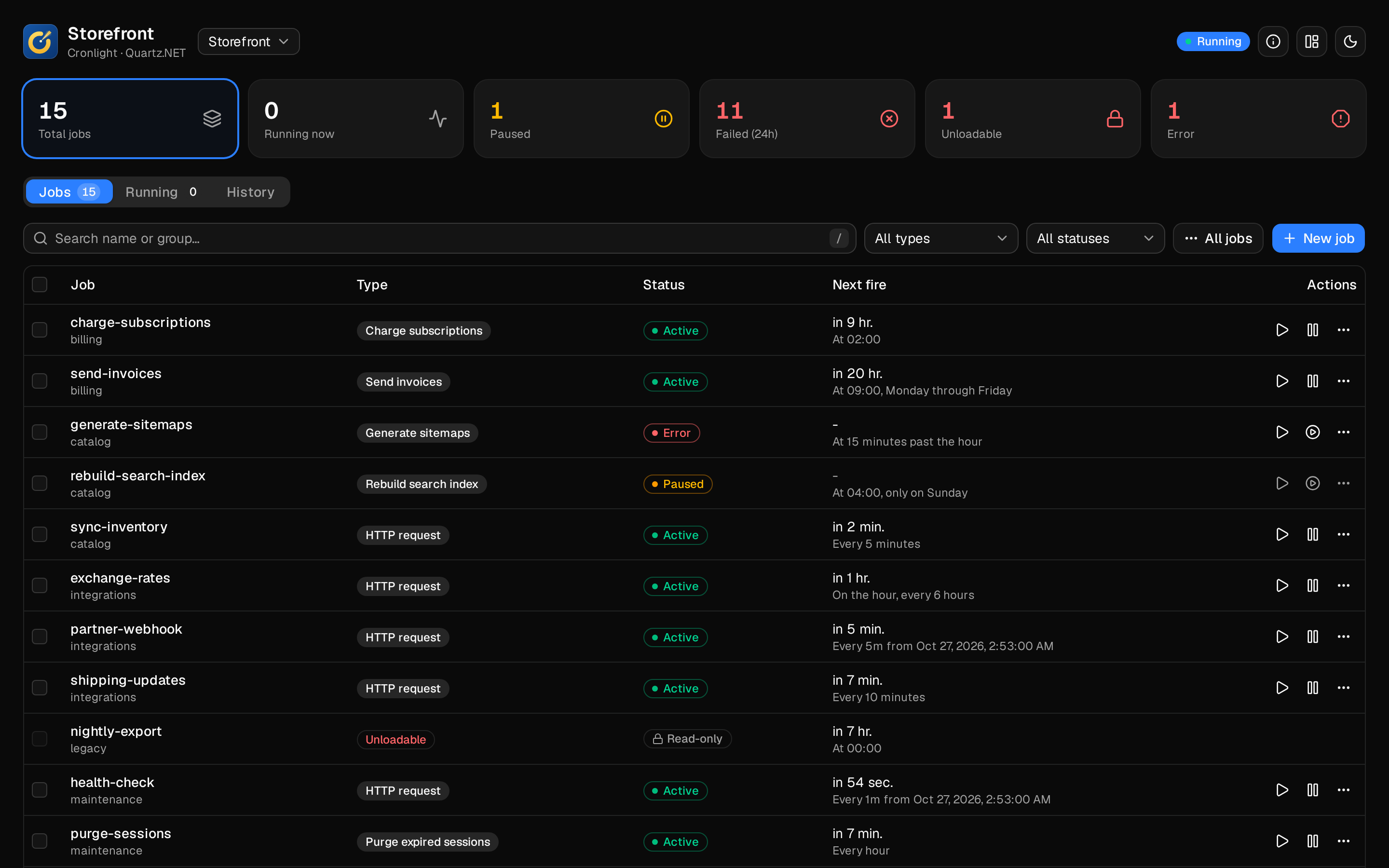Open the Unloadable stat card
Image resolution: width=1389 pixels, height=868 pixels.
[1033, 119]
